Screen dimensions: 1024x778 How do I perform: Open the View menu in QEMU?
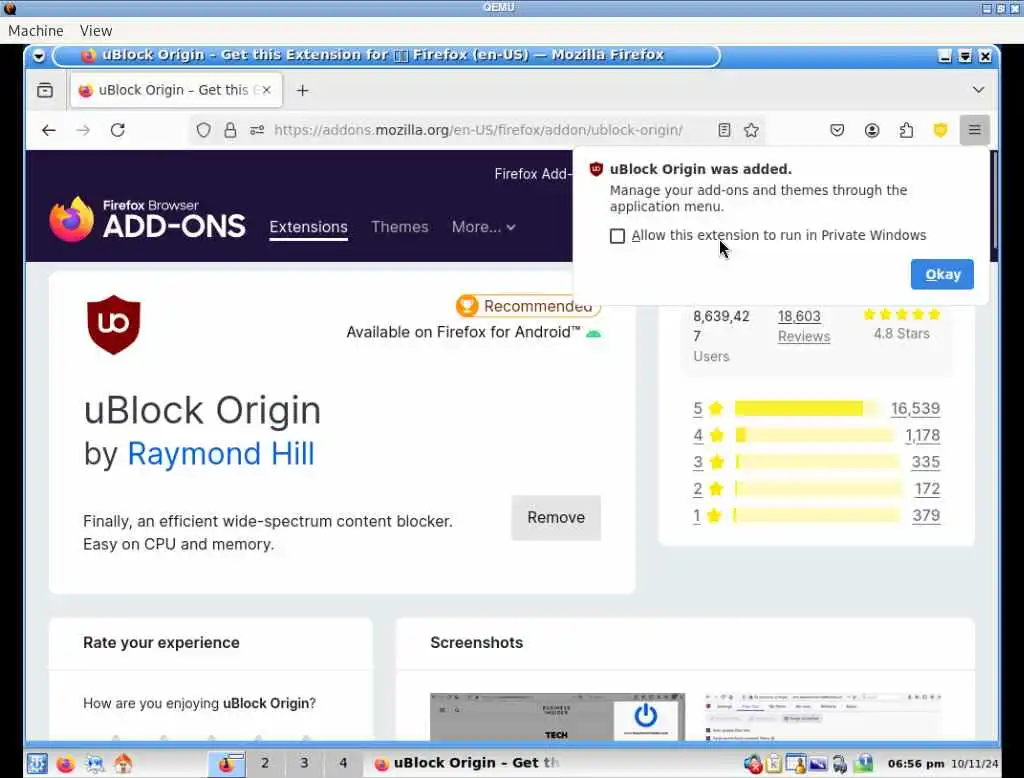click(96, 31)
